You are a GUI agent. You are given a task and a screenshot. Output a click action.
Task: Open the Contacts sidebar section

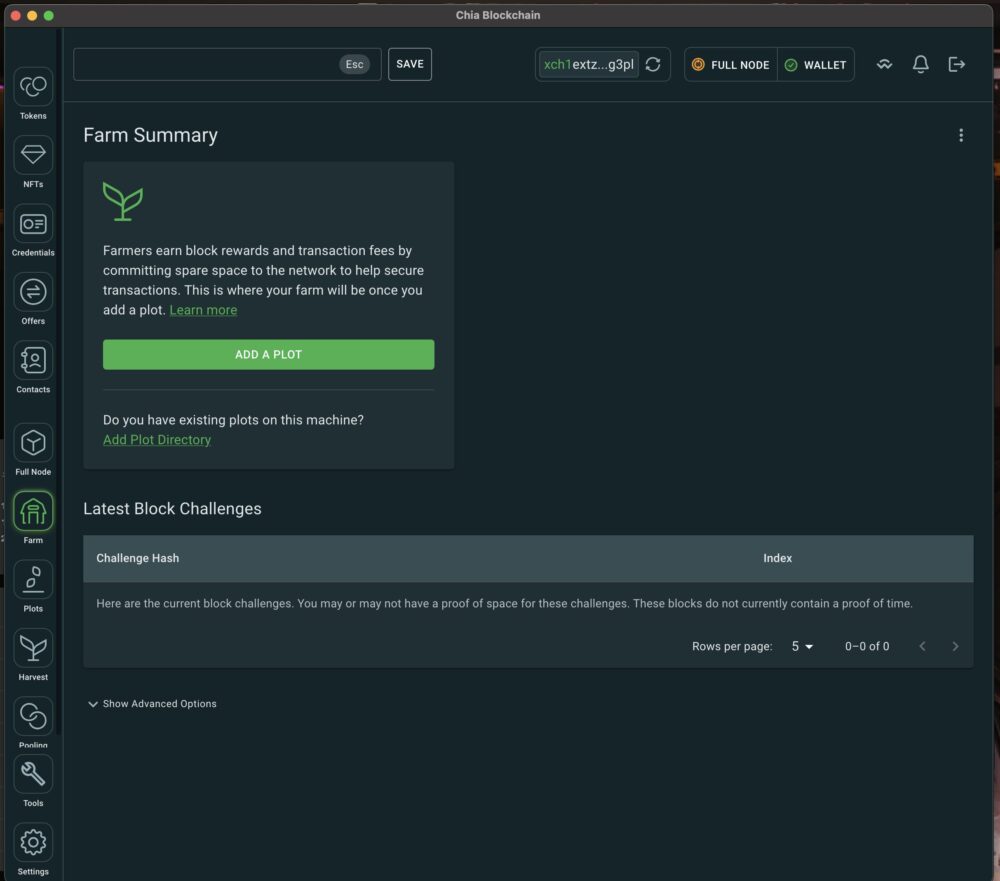tap(33, 367)
